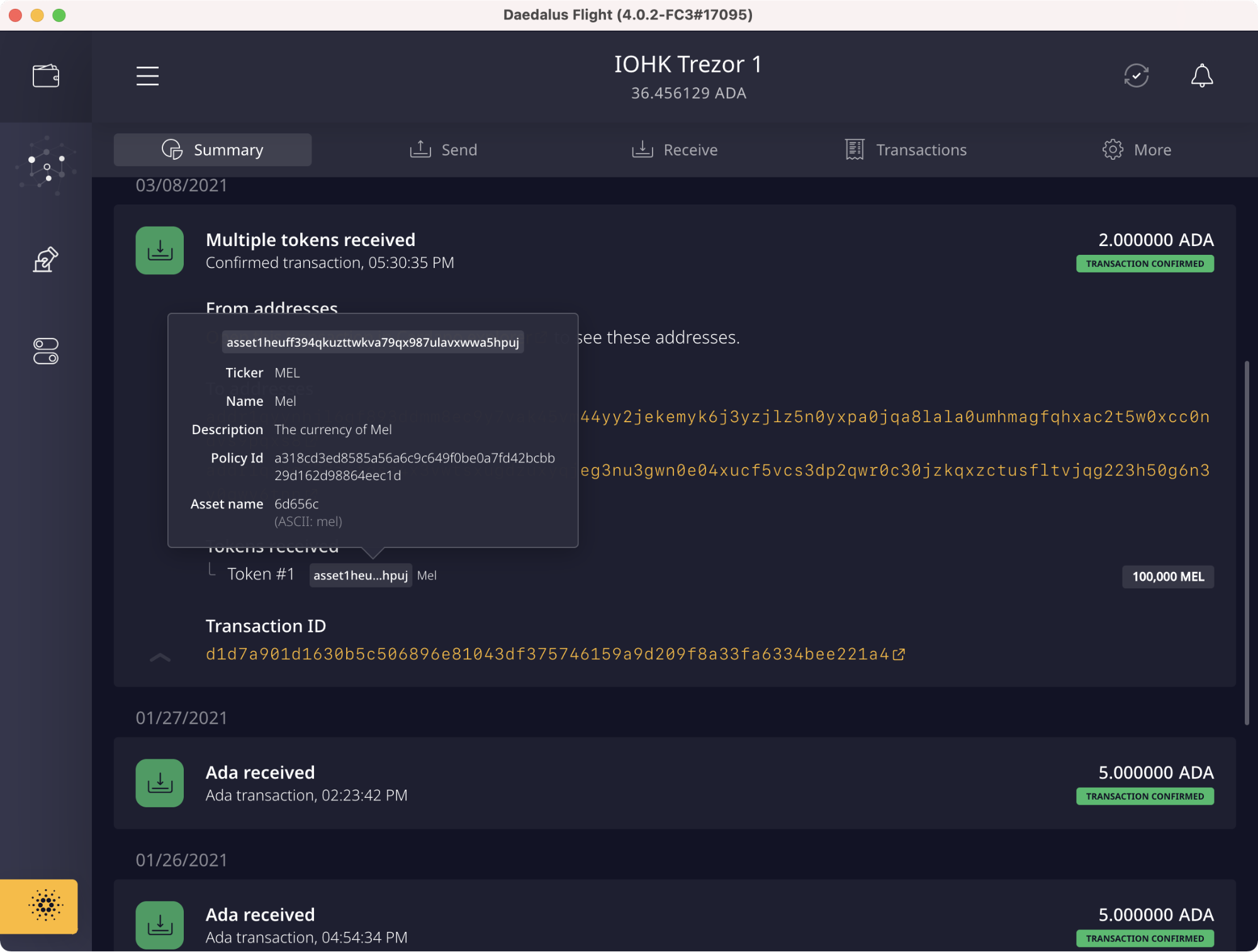Click the Description value The currency of Mel

click(333, 430)
